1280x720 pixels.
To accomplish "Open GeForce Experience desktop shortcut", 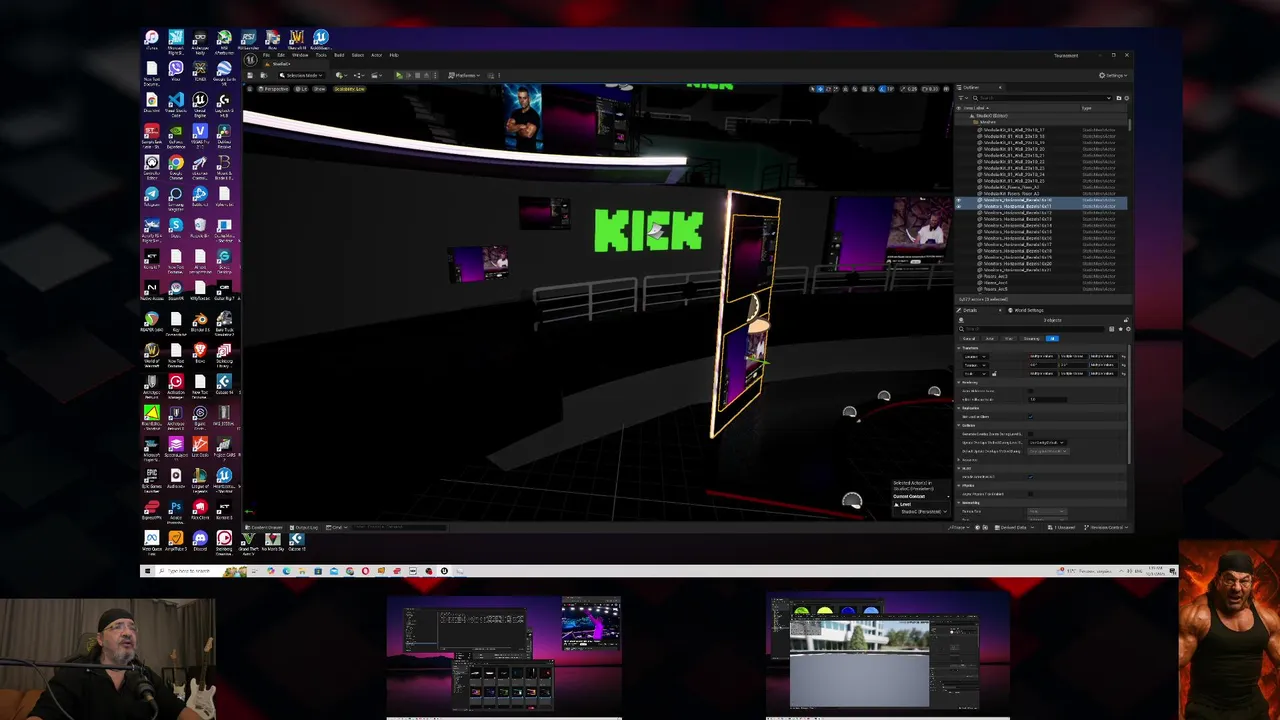I will coord(176,132).
